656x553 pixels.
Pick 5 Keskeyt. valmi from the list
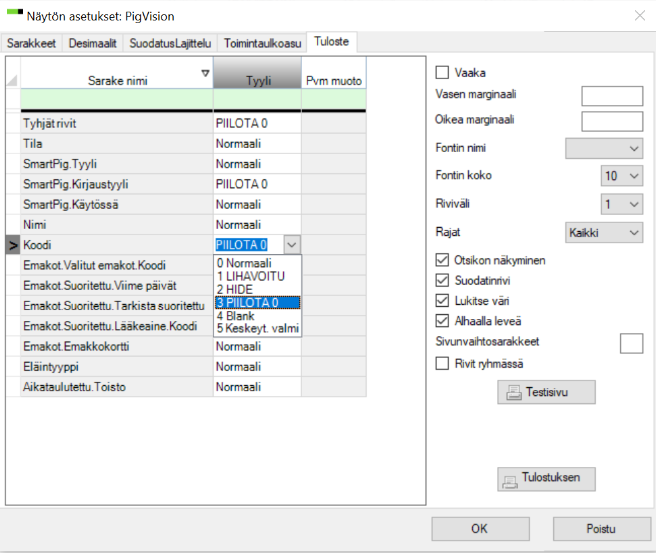pyautogui.click(x=257, y=329)
